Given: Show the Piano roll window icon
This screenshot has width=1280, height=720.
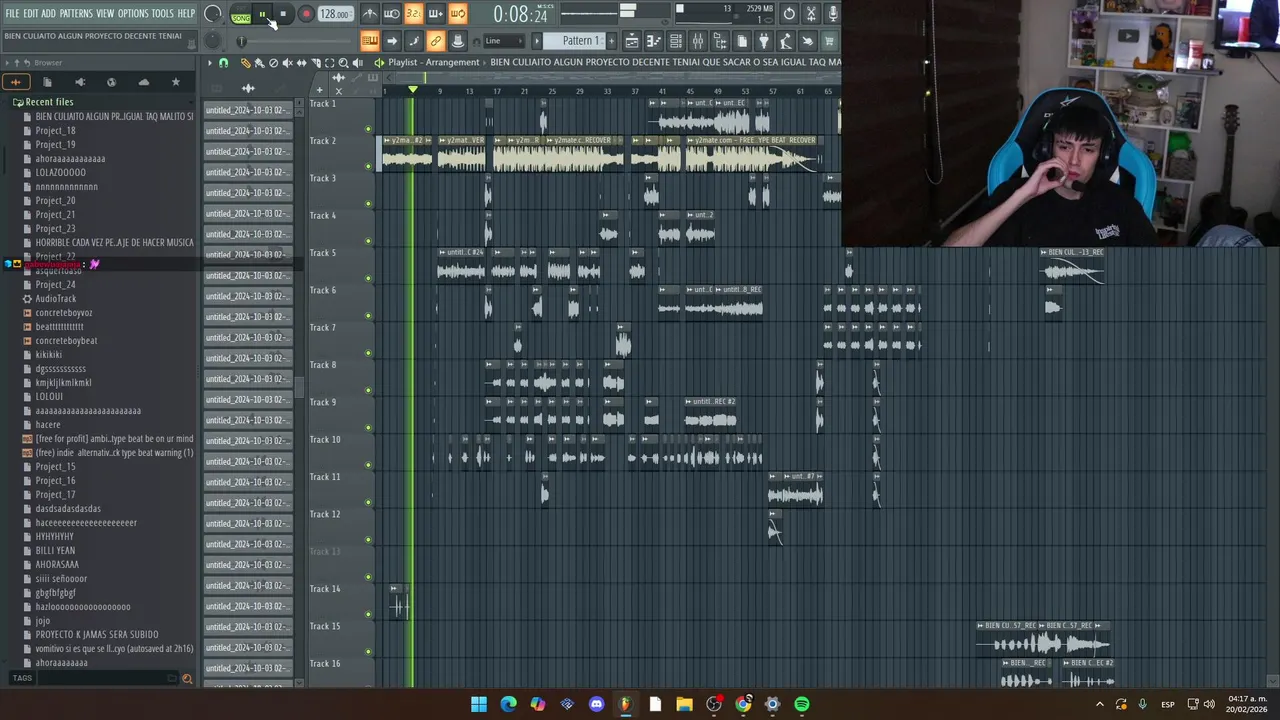Looking at the screenshot, I should (x=653, y=41).
